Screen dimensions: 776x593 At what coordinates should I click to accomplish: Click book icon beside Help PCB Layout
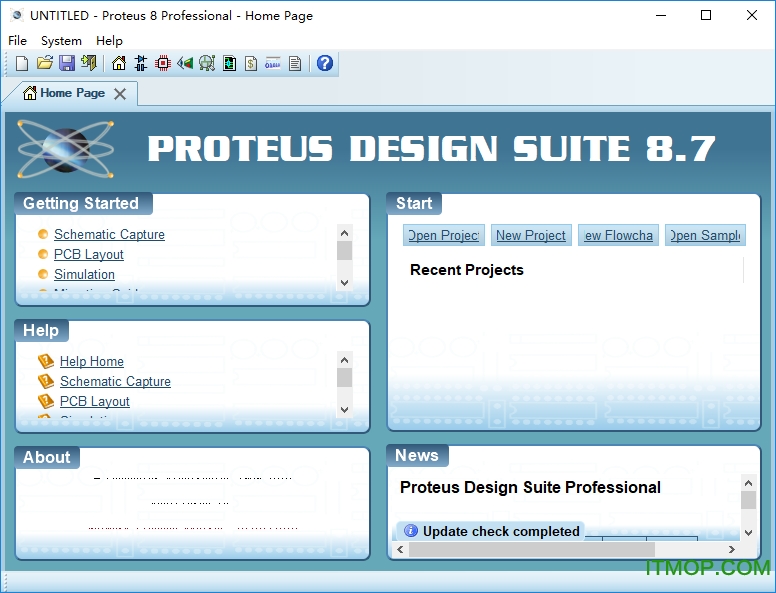coord(46,401)
